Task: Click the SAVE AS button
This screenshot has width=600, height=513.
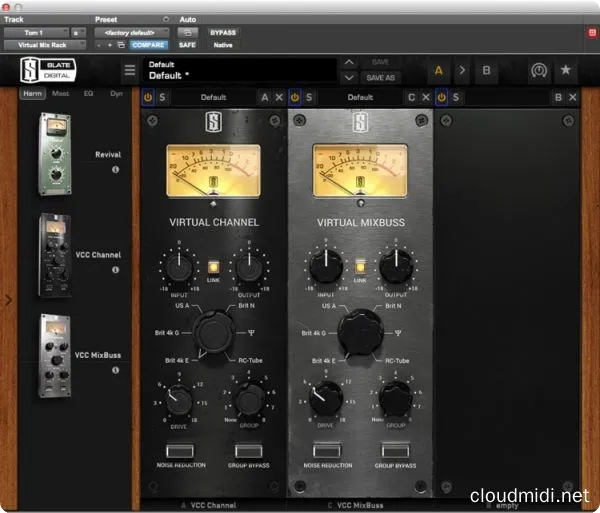Action: [x=381, y=78]
